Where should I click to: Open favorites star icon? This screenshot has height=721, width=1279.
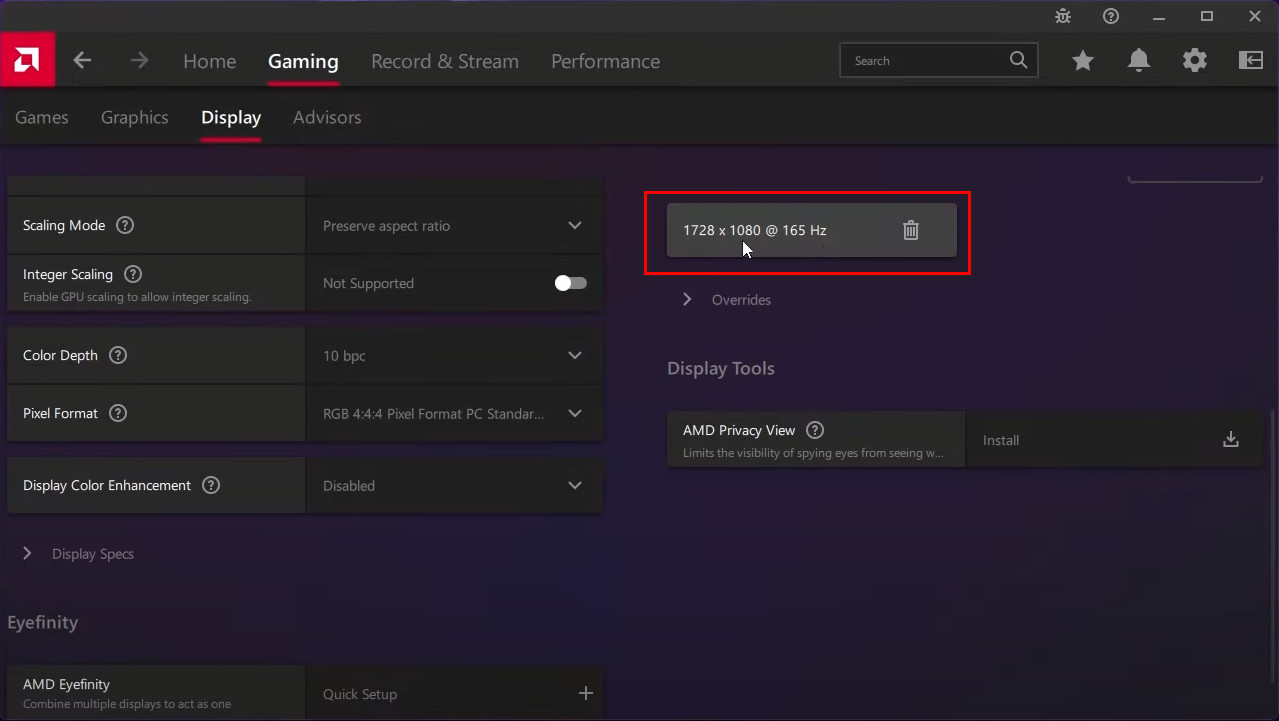coord(1083,61)
